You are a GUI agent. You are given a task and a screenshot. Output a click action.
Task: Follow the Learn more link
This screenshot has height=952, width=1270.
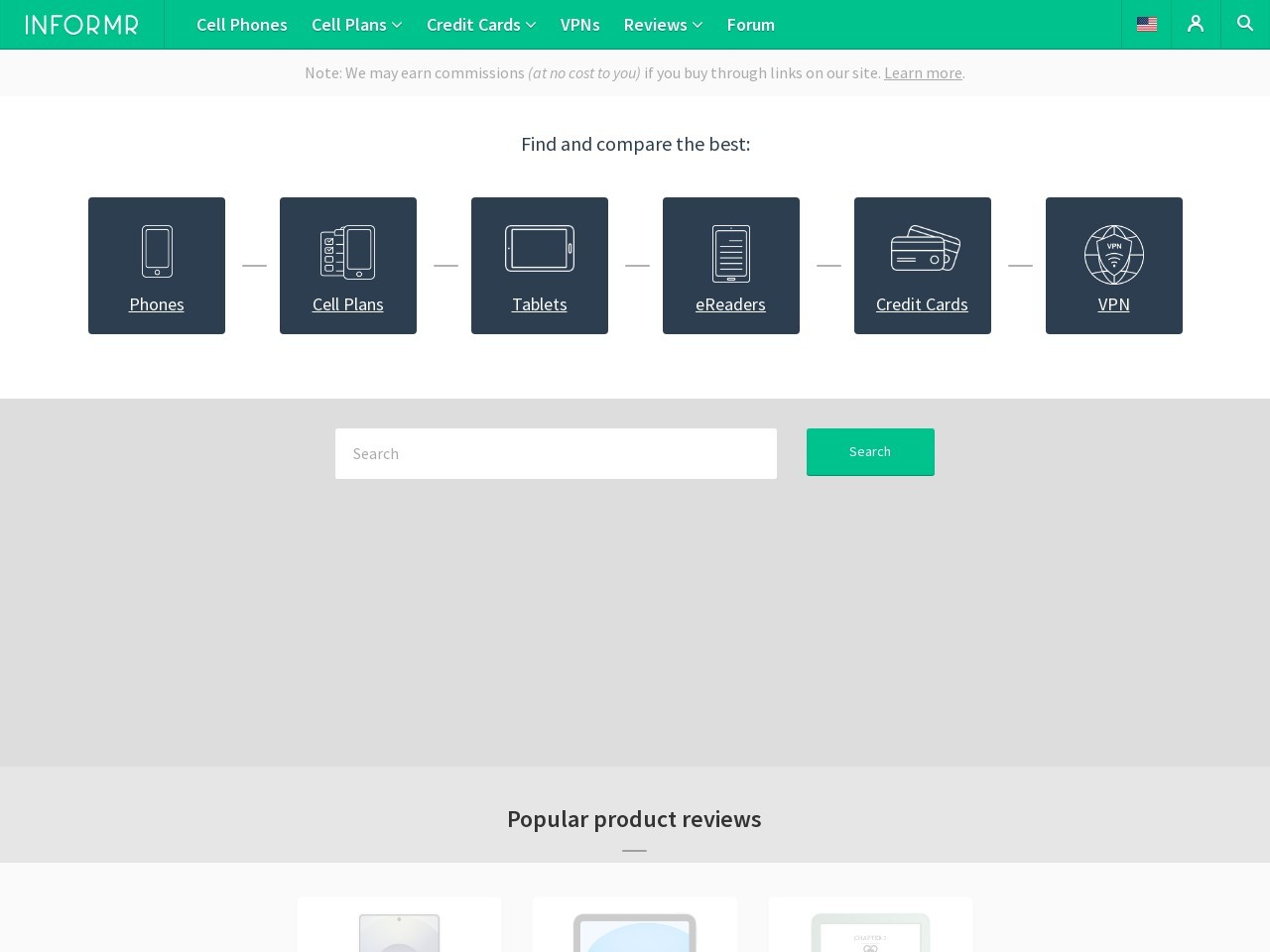tap(923, 72)
